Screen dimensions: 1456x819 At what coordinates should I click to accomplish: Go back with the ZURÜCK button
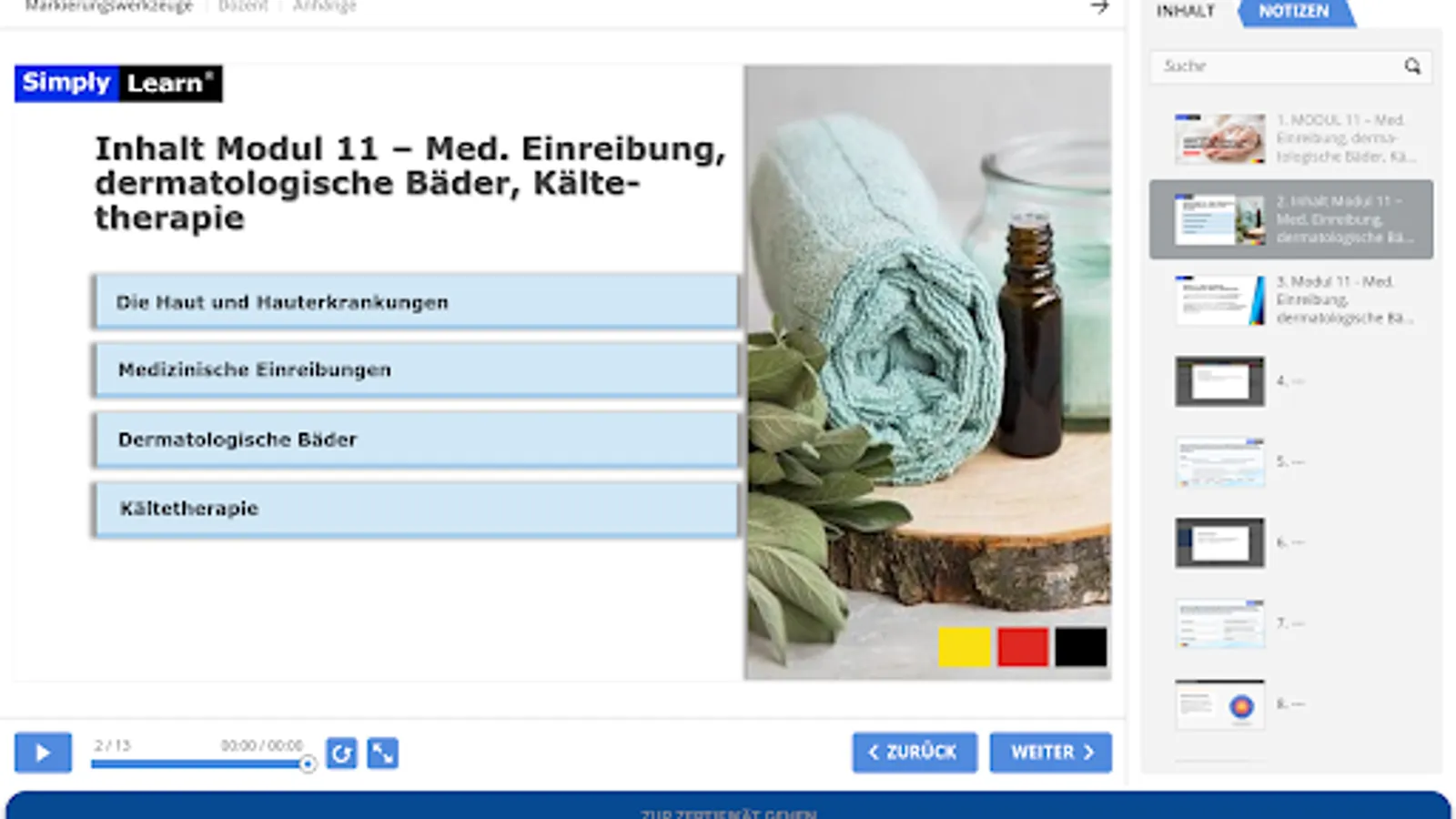point(915,753)
